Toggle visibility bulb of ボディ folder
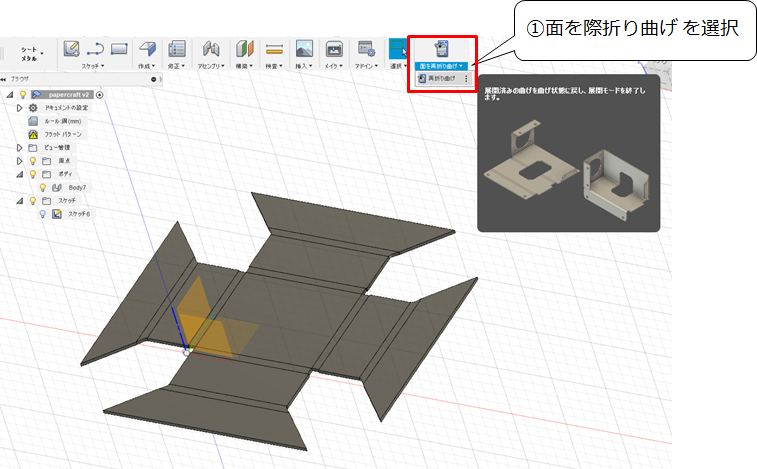 (x=33, y=174)
